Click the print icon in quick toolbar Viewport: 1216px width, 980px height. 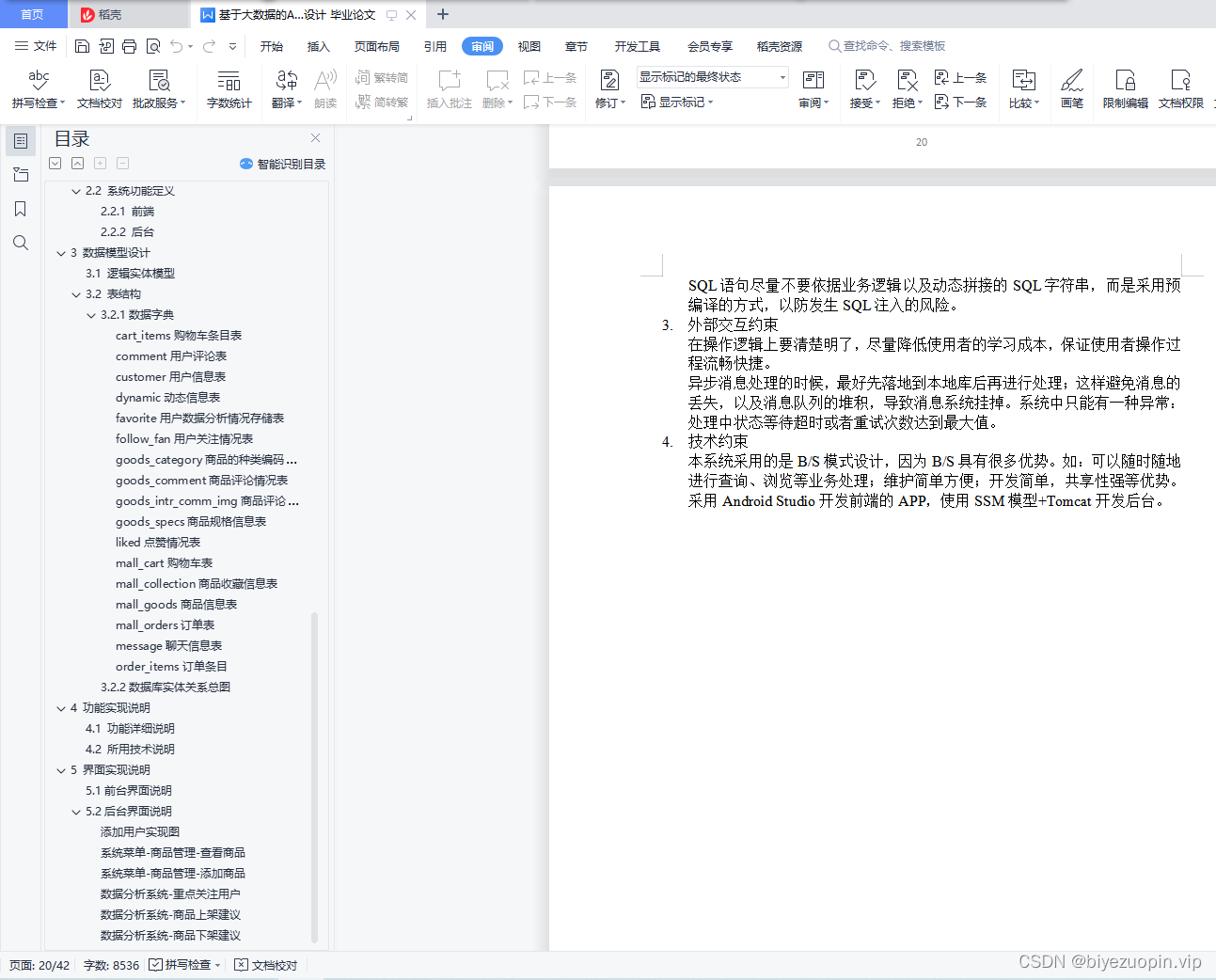[x=129, y=46]
